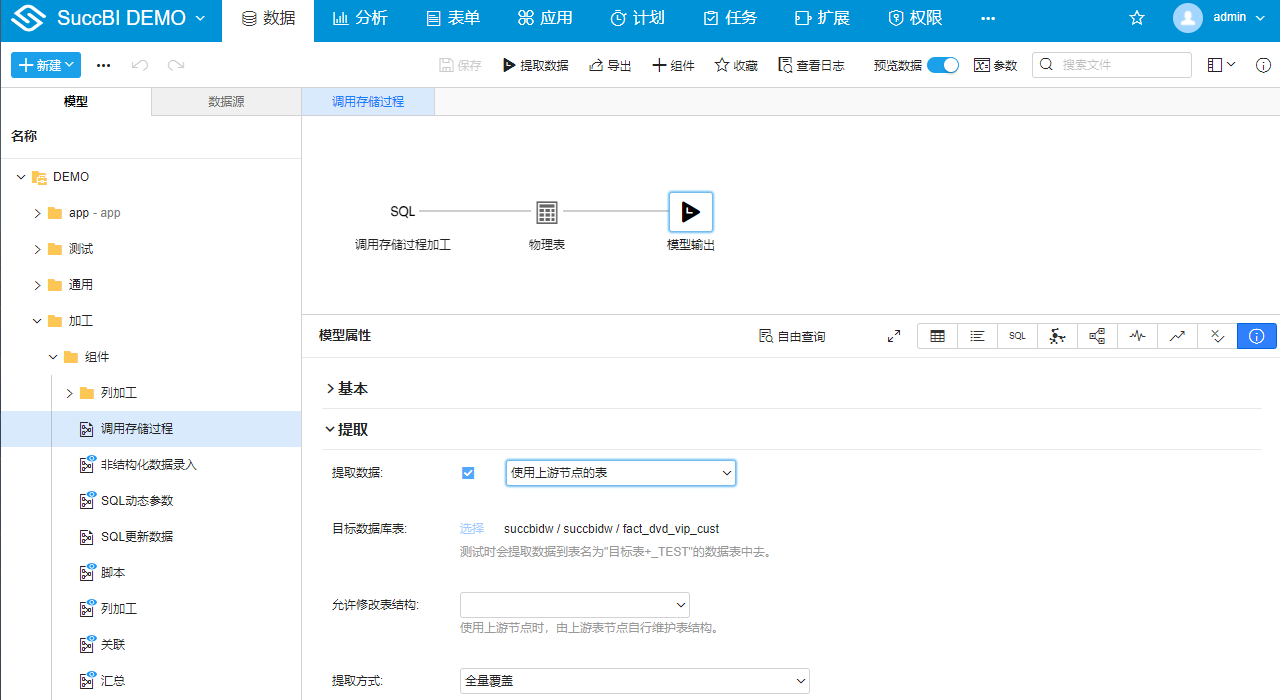The width and height of the screenshot is (1280, 700).
Task: Open the 分析 menu in top bar
Action: (360, 18)
